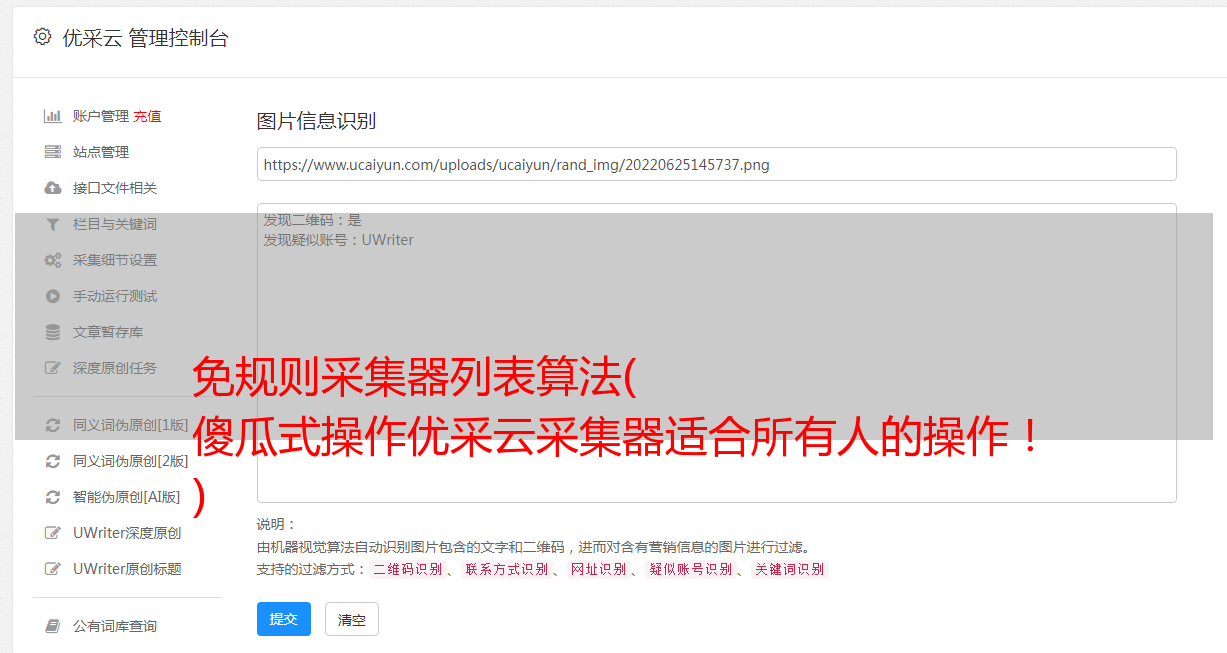Click the play circle icon for 手动运行测试
This screenshot has width=1227, height=653.
53,296
